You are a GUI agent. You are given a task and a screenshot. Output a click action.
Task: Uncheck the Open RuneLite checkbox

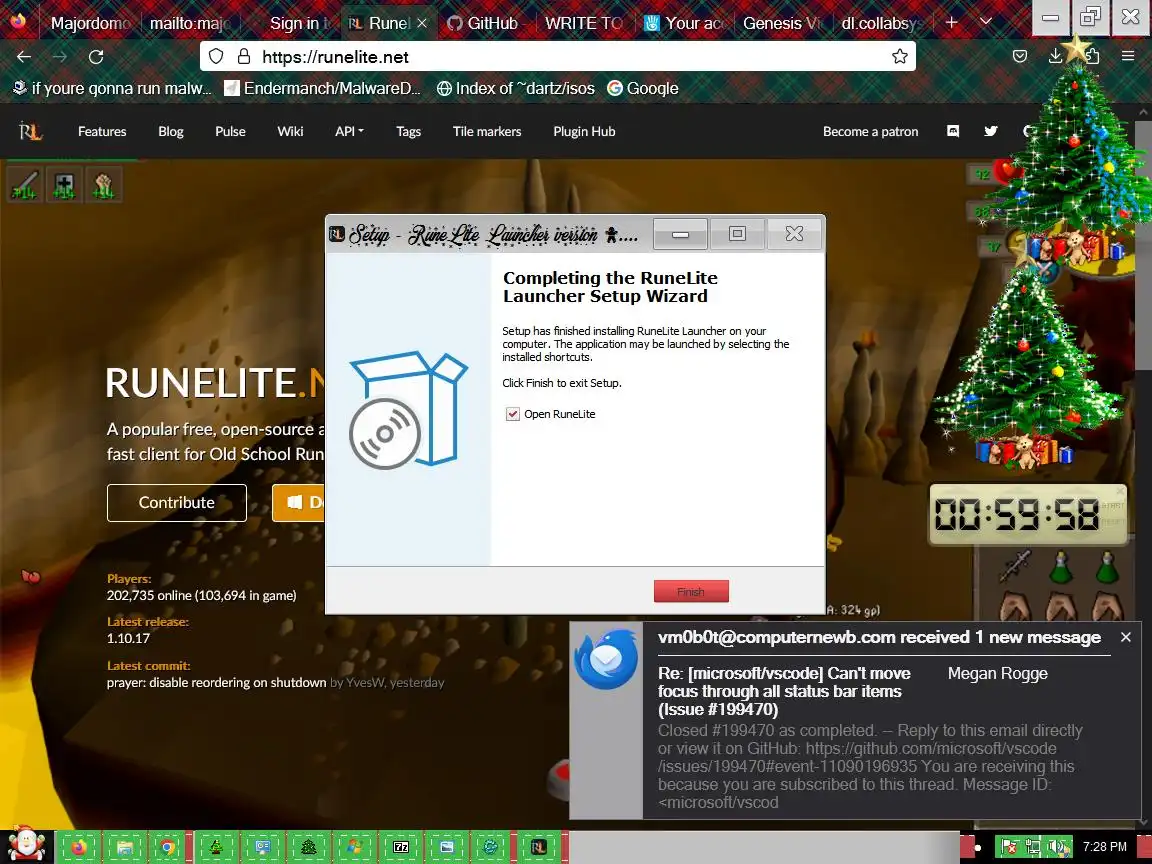click(513, 414)
